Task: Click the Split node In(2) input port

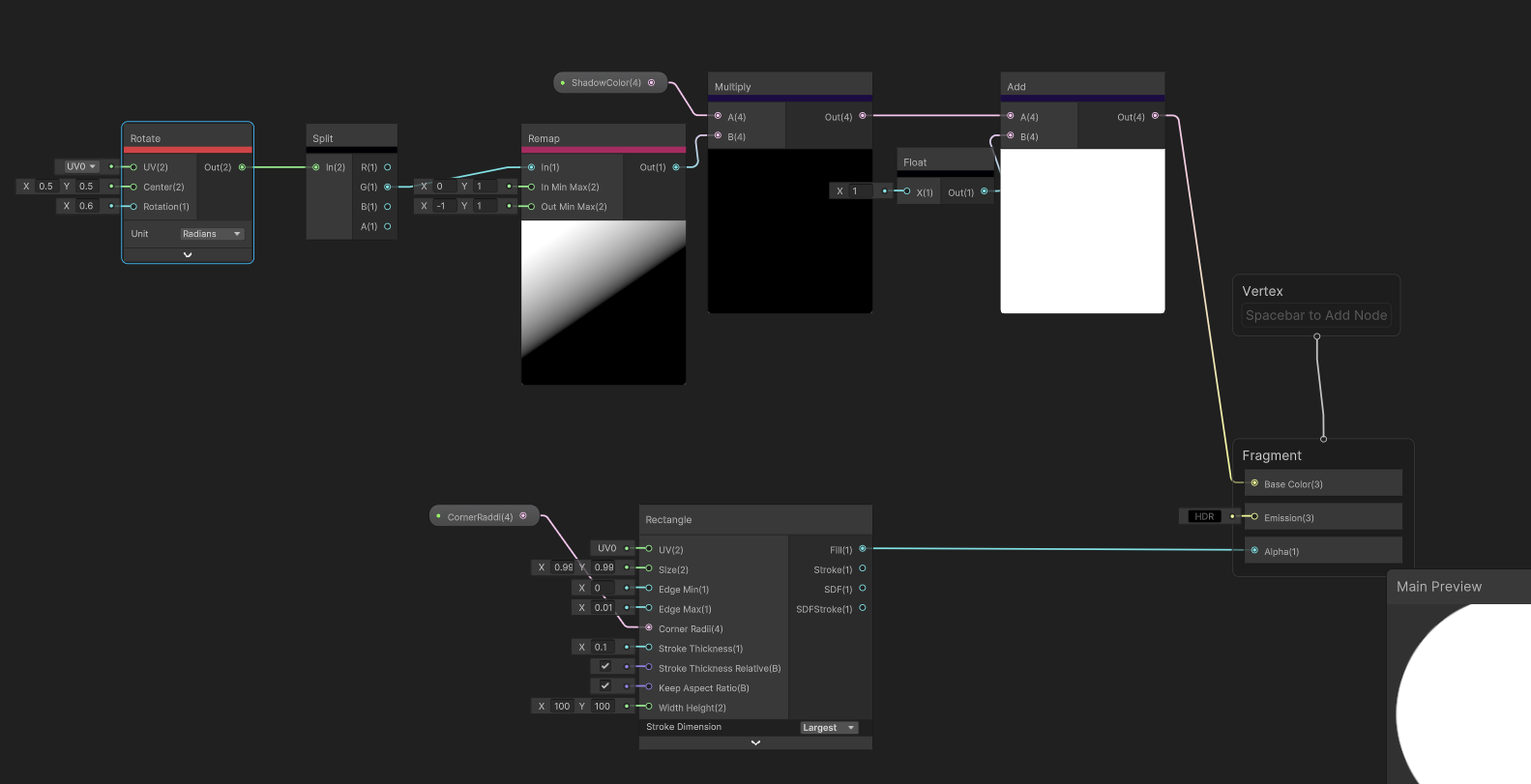Action: point(316,167)
